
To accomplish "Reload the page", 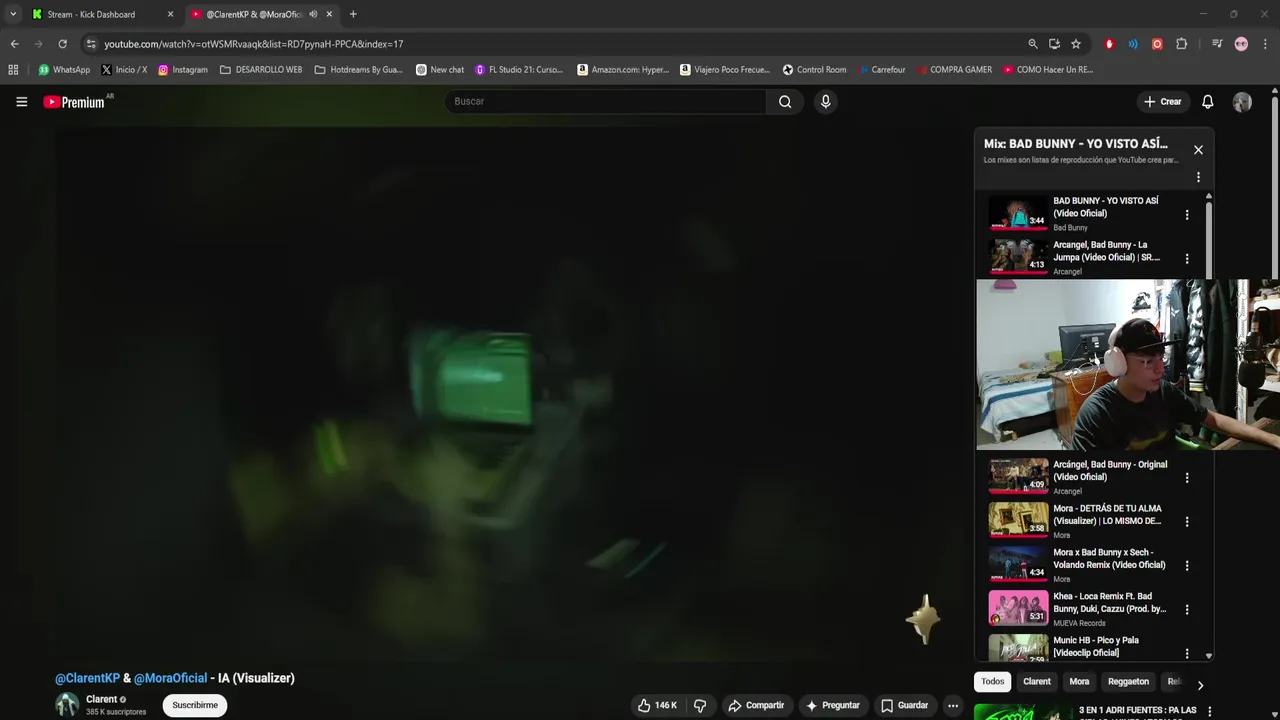I will (62, 44).
